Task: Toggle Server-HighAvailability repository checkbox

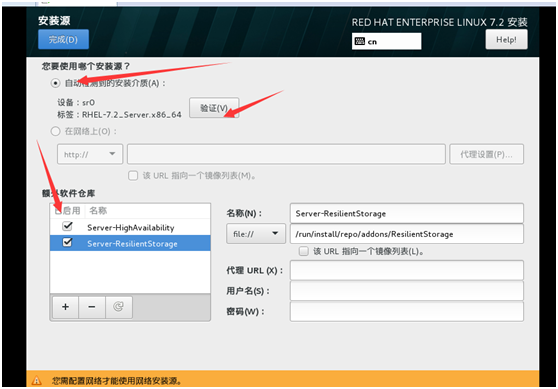Action: pyautogui.click(x=67, y=226)
